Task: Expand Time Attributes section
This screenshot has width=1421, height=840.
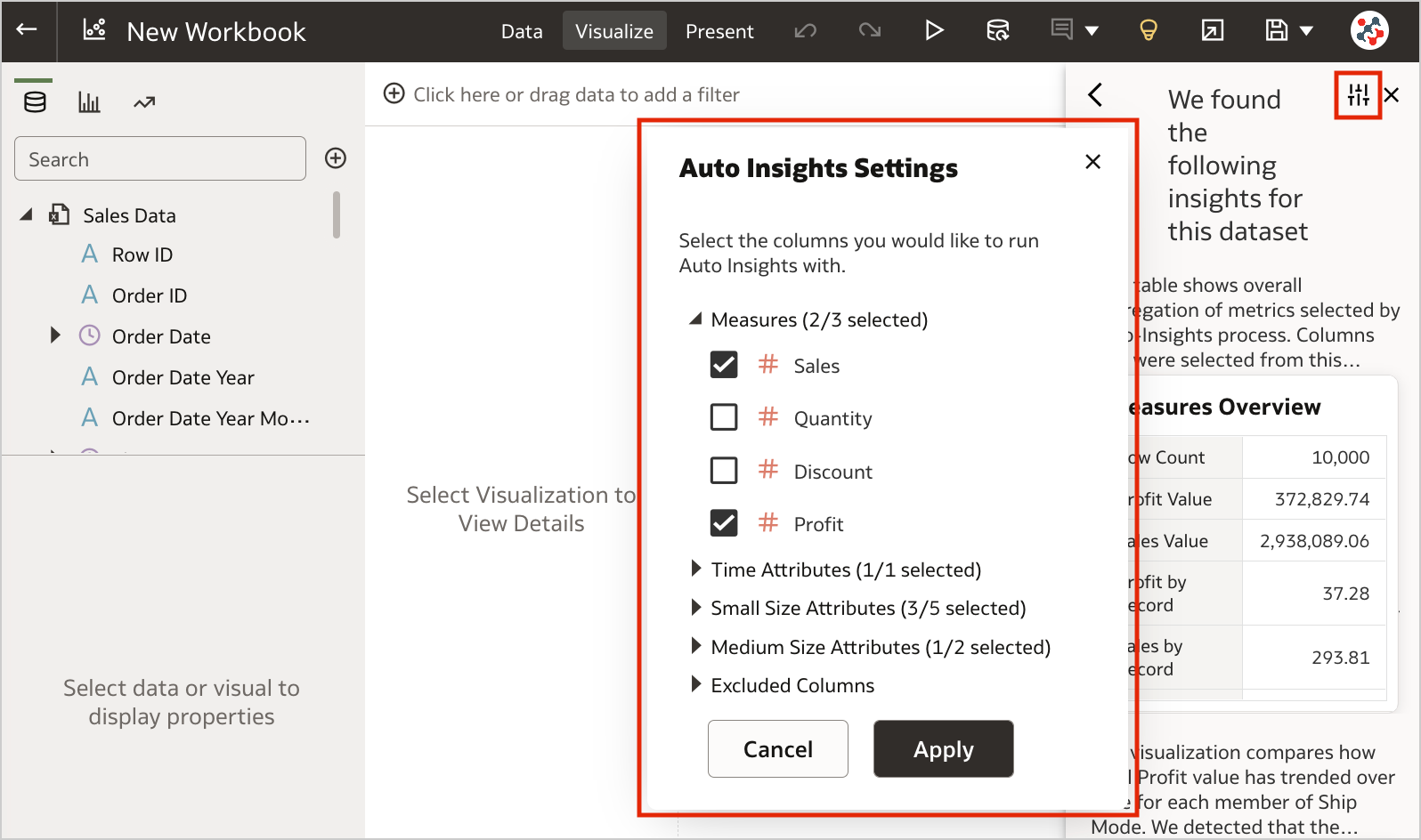Action: click(696, 569)
